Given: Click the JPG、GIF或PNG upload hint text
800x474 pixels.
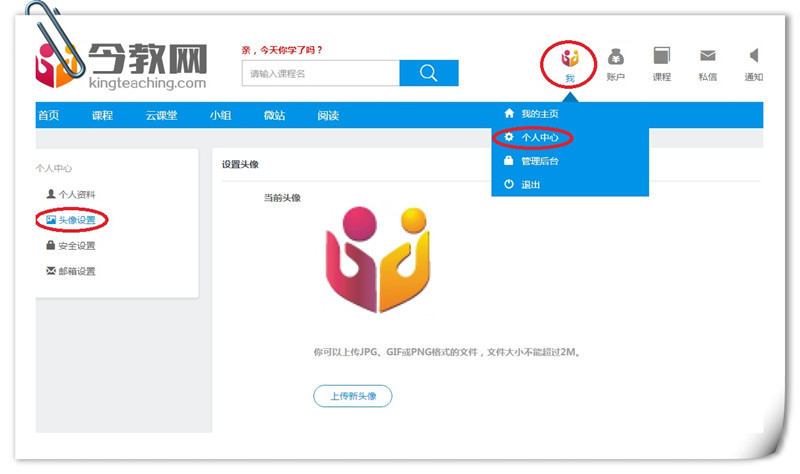Looking at the screenshot, I should 447,352.
